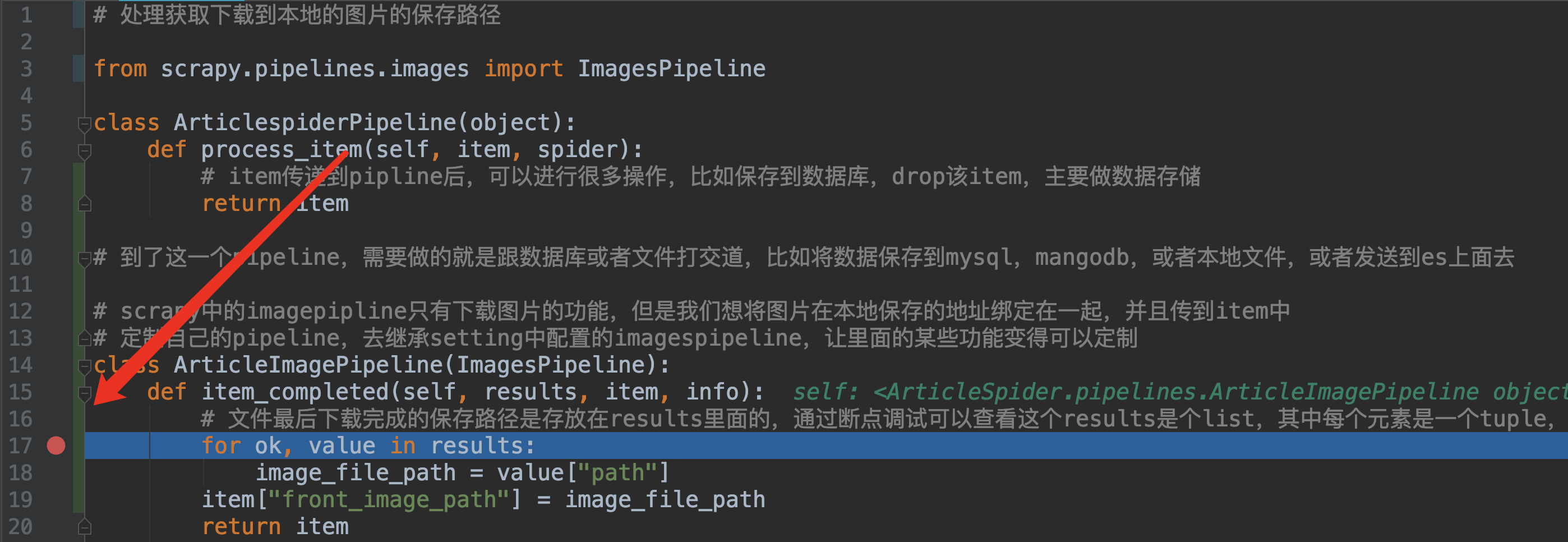The image size is (1568, 542).
Task: Add a breakpoint beside line 20
Action: (x=56, y=526)
